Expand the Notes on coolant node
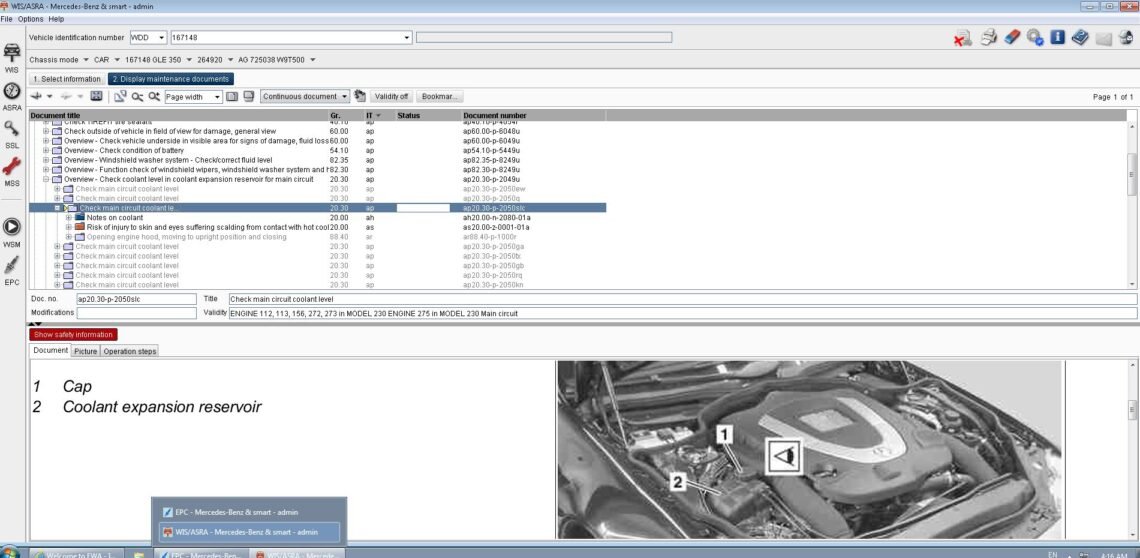Viewport: 1140px width, 558px height. [x=69, y=218]
